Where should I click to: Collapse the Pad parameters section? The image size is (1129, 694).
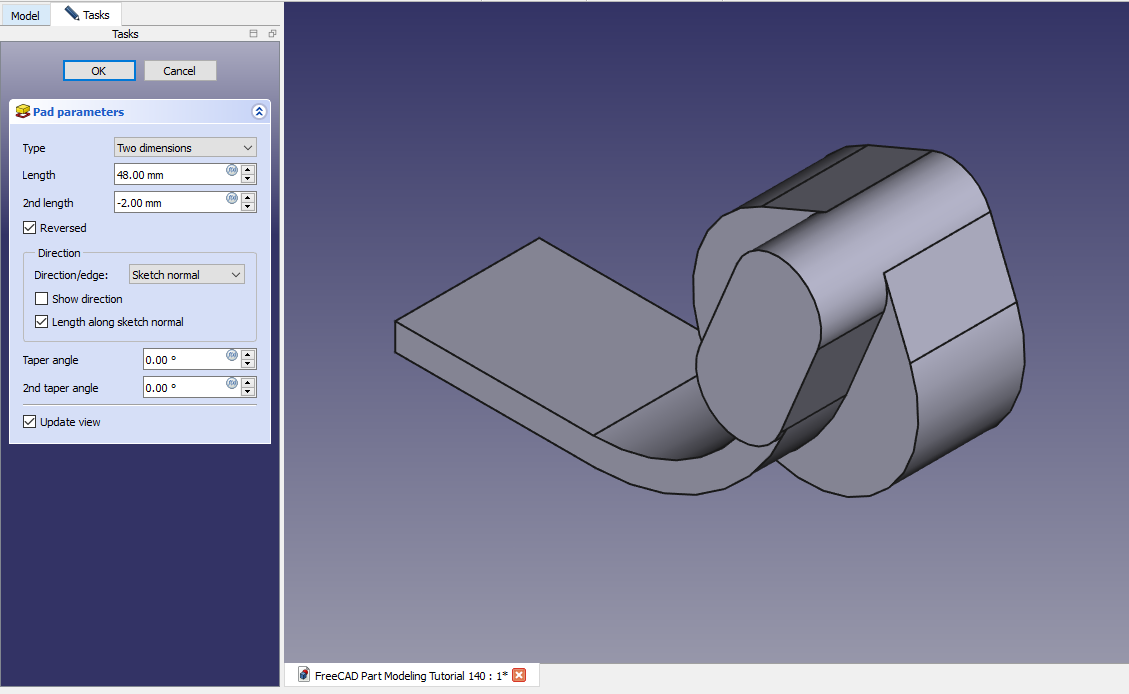click(x=259, y=112)
